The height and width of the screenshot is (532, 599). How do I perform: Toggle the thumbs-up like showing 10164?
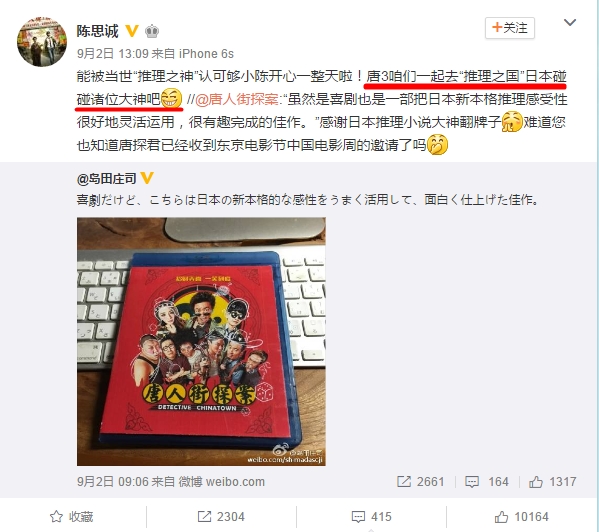point(521,517)
